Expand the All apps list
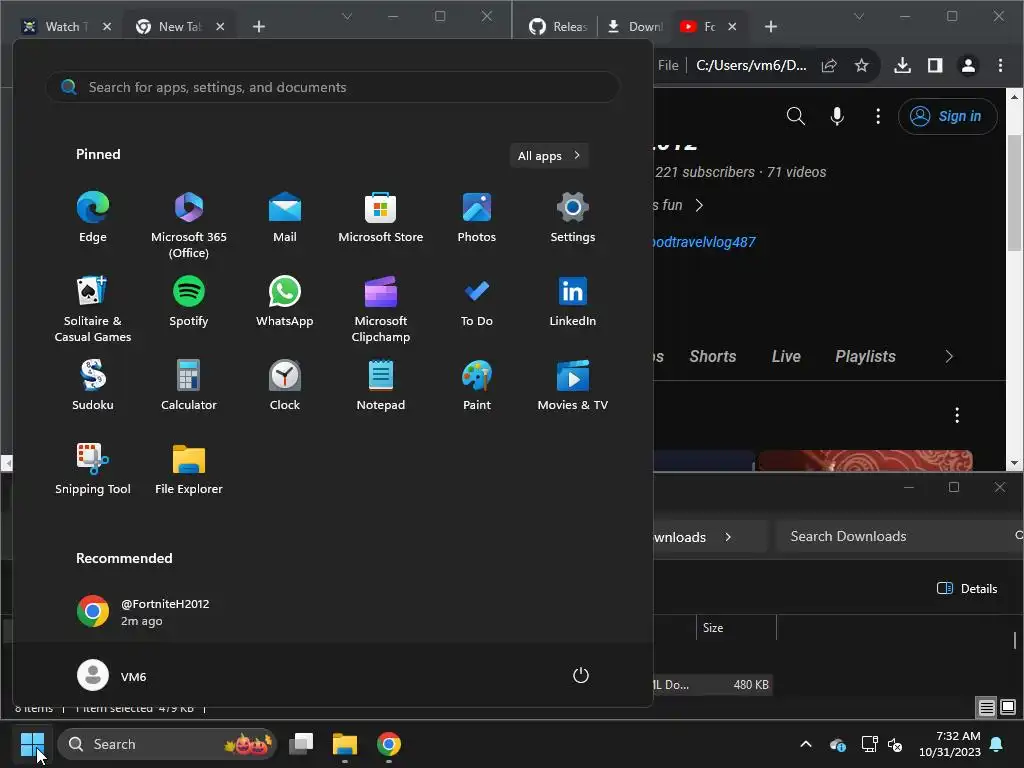This screenshot has height=768, width=1024. point(549,155)
